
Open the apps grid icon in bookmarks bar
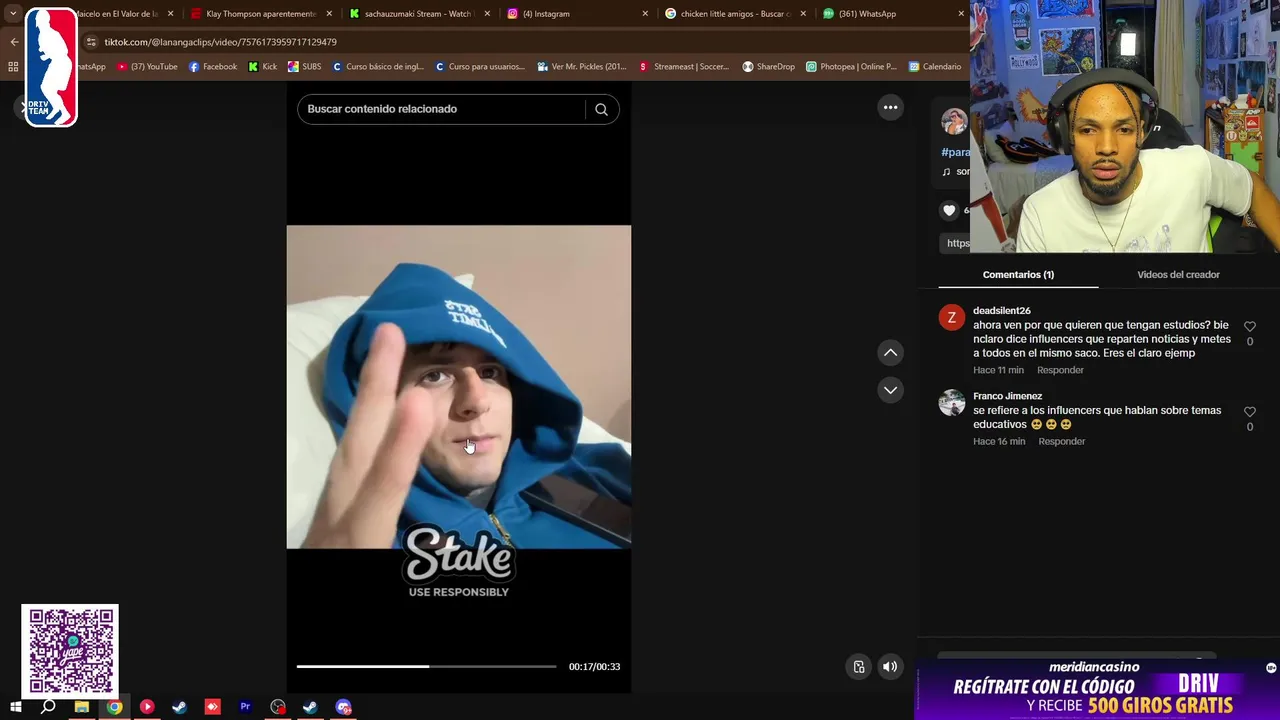pos(13,67)
